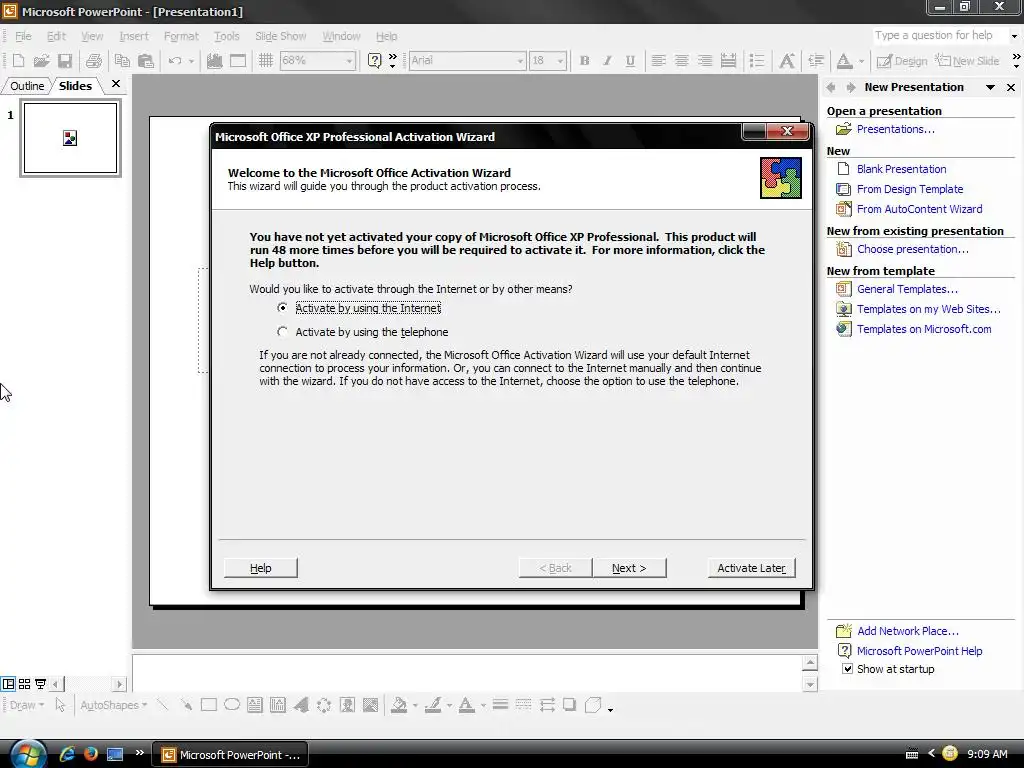Toggle Italic formatting button
The width and height of the screenshot is (1024, 768).
tap(607, 61)
